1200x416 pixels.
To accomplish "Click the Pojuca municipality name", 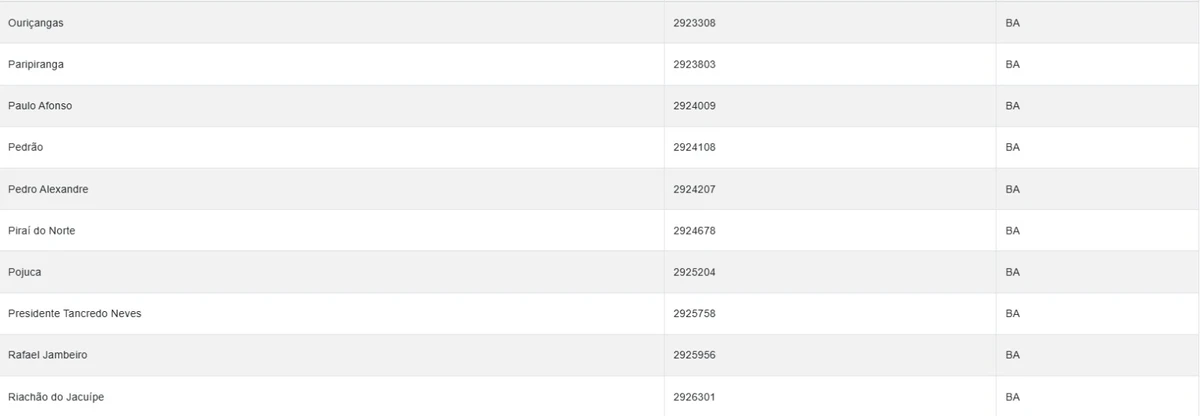I will pos(24,272).
